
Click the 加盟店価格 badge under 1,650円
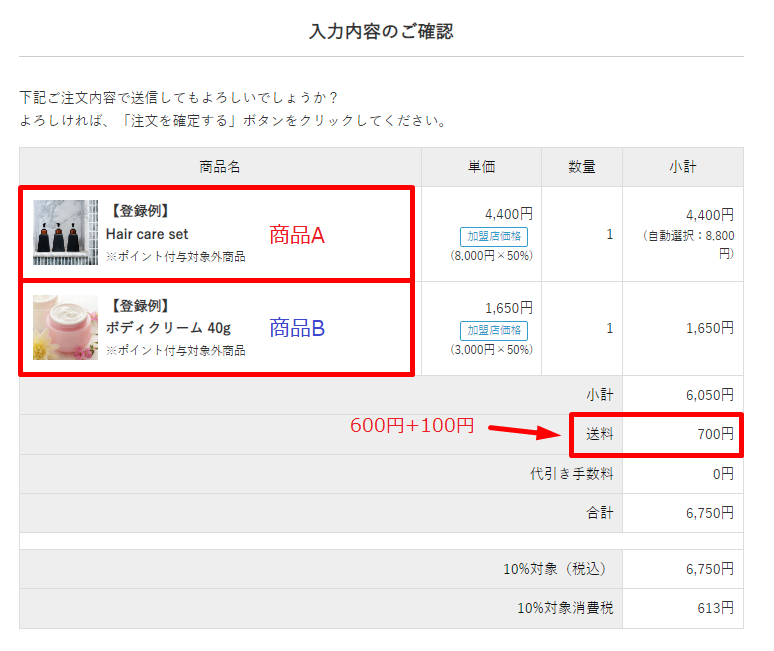click(x=494, y=331)
